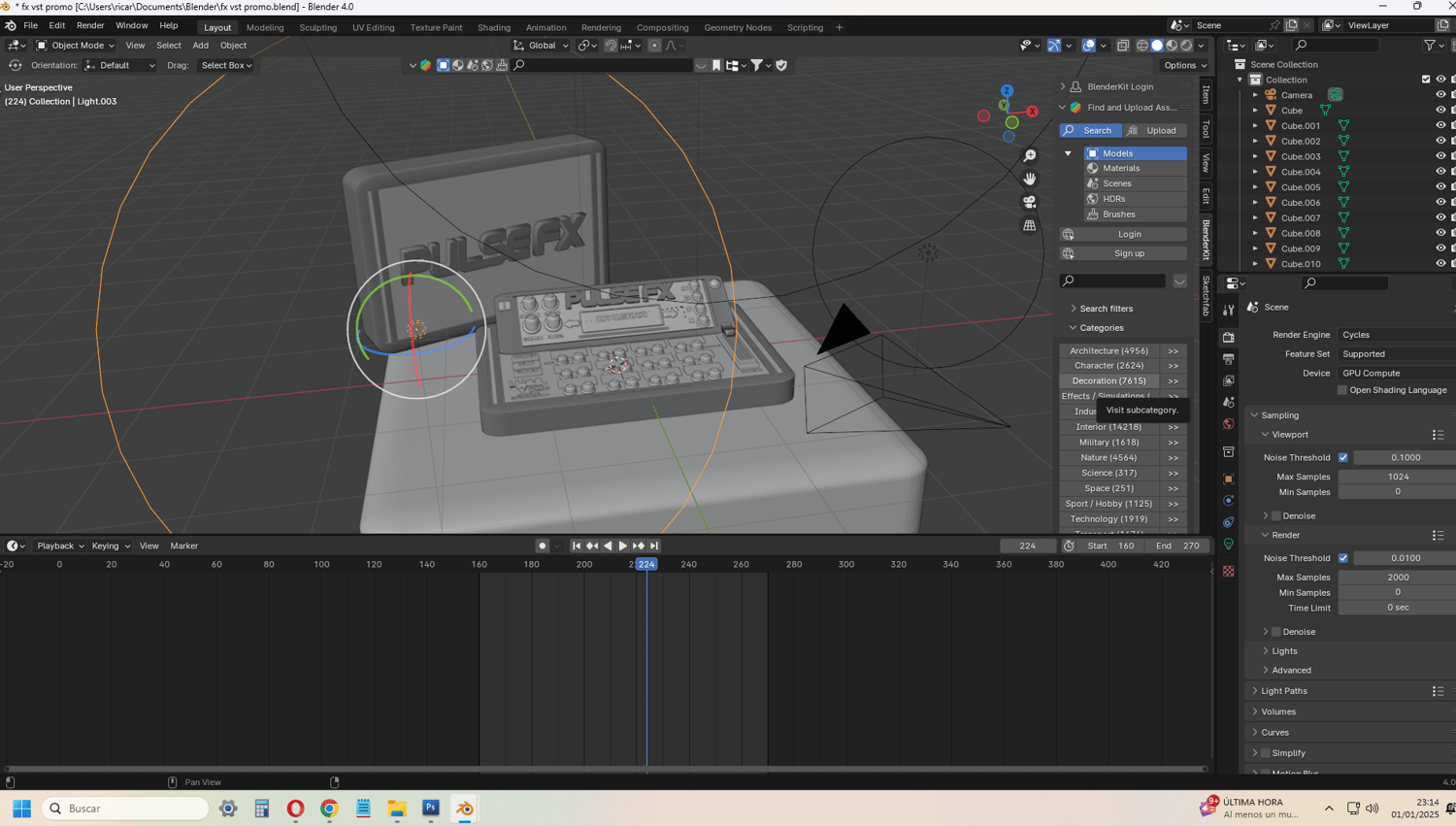Disable Viewport Noise Threshold checkbox
The height and width of the screenshot is (826, 1456).
pyautogui.click(x=1342, y=457)
